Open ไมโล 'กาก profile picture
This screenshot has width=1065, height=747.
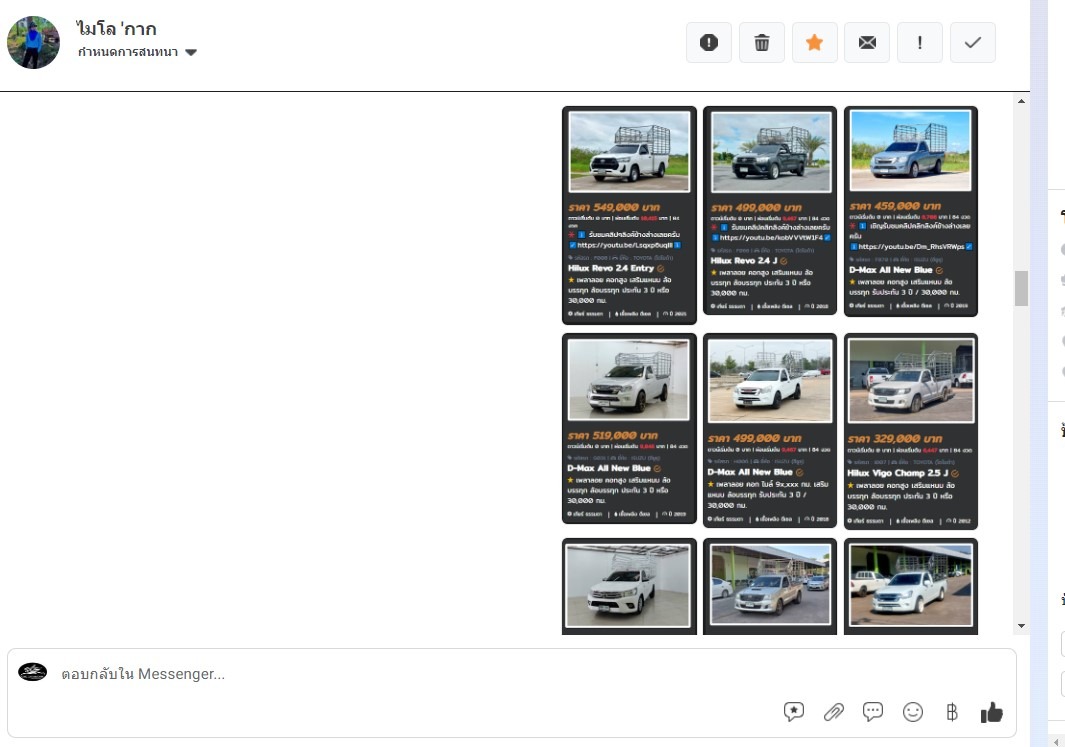[x=34, y=42]
